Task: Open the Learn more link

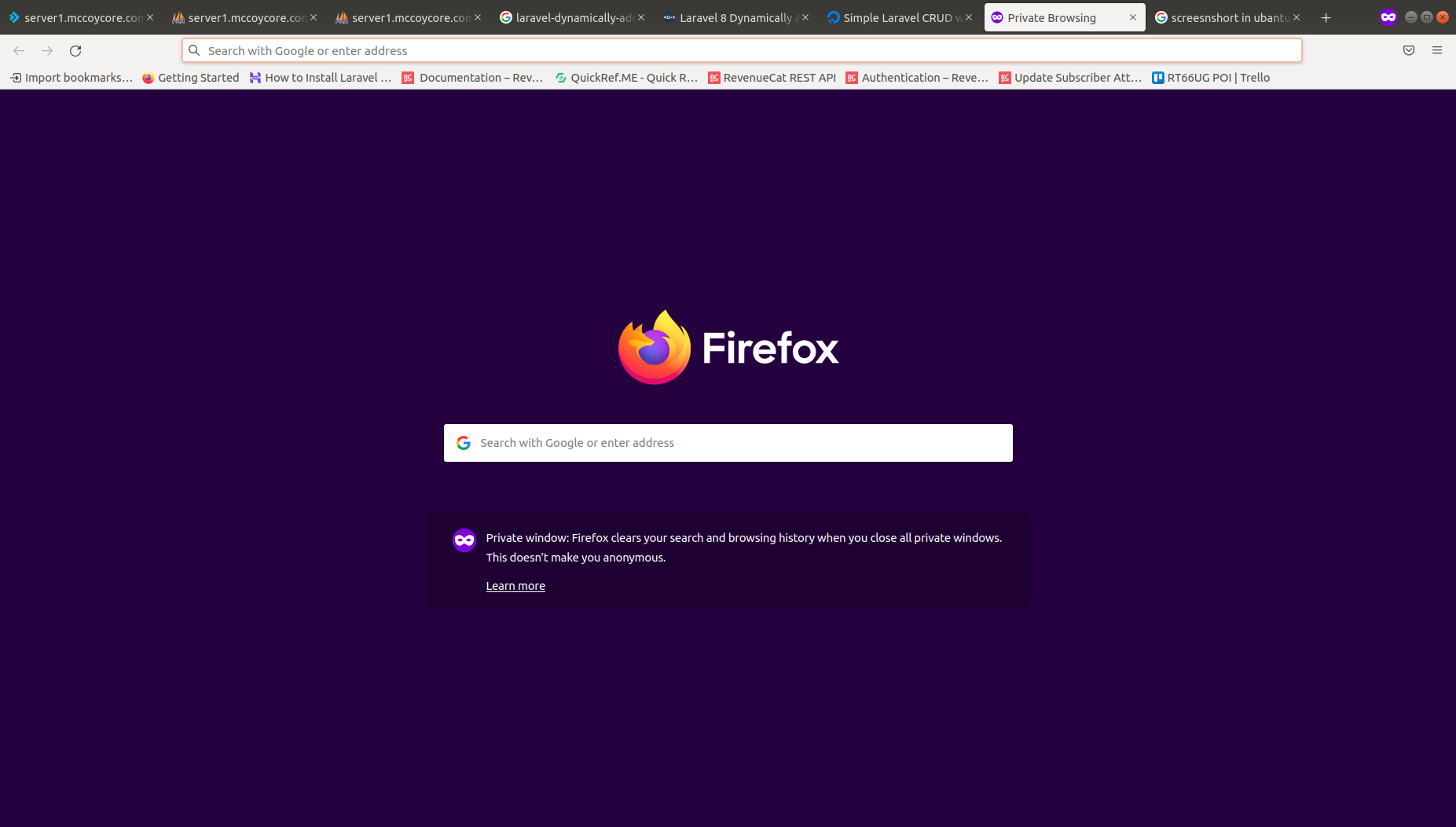Action: (515, 586)
